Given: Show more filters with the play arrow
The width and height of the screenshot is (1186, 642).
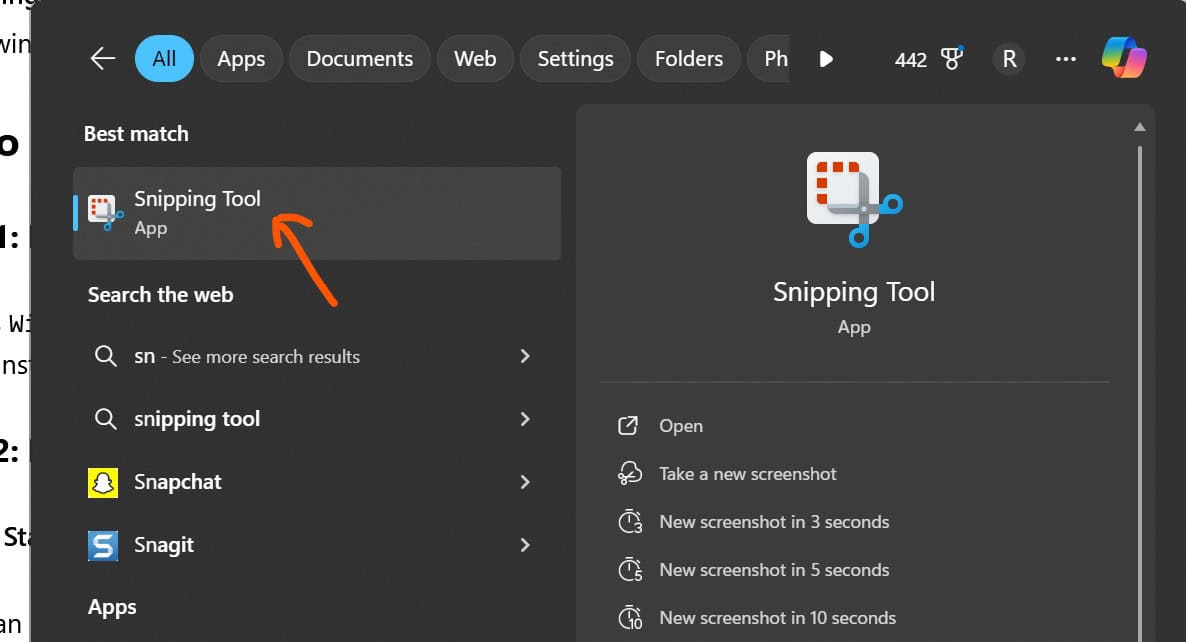Looking at the screenshot, I should [826, 59].
